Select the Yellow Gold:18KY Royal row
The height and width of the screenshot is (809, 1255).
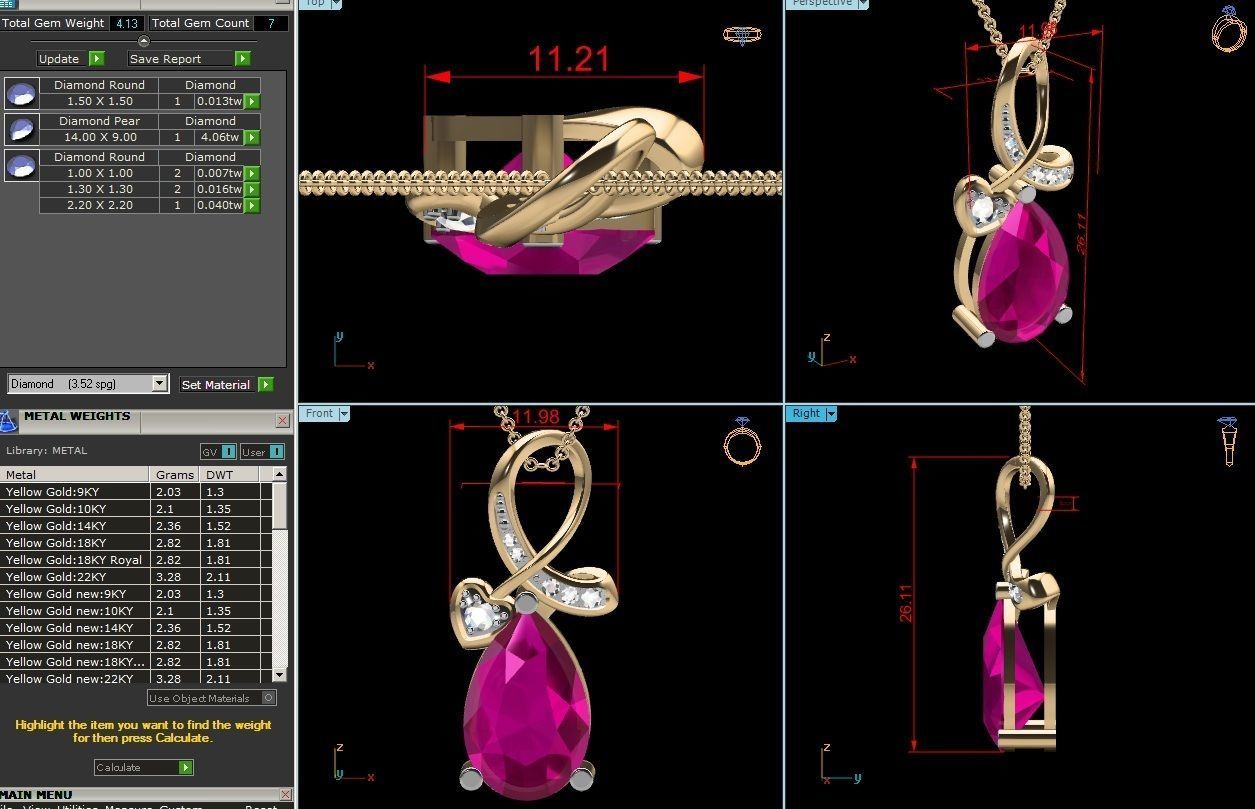135,560
